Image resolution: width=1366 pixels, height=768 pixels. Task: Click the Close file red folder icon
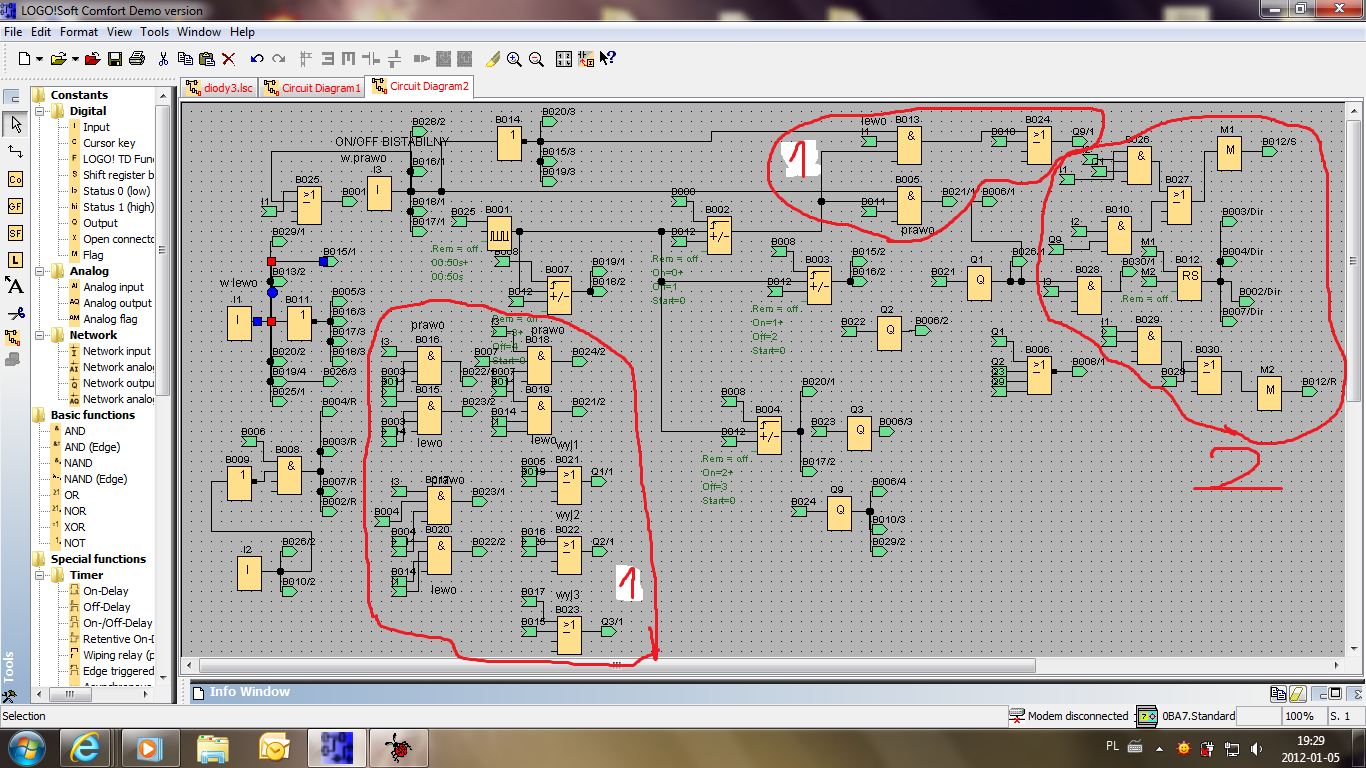click(91, 59)
